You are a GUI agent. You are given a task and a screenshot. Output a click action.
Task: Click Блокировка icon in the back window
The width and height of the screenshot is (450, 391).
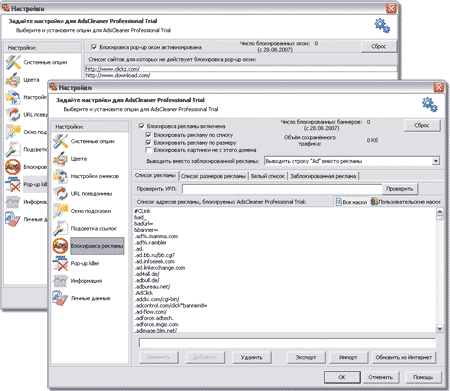(x=13, y=167)
